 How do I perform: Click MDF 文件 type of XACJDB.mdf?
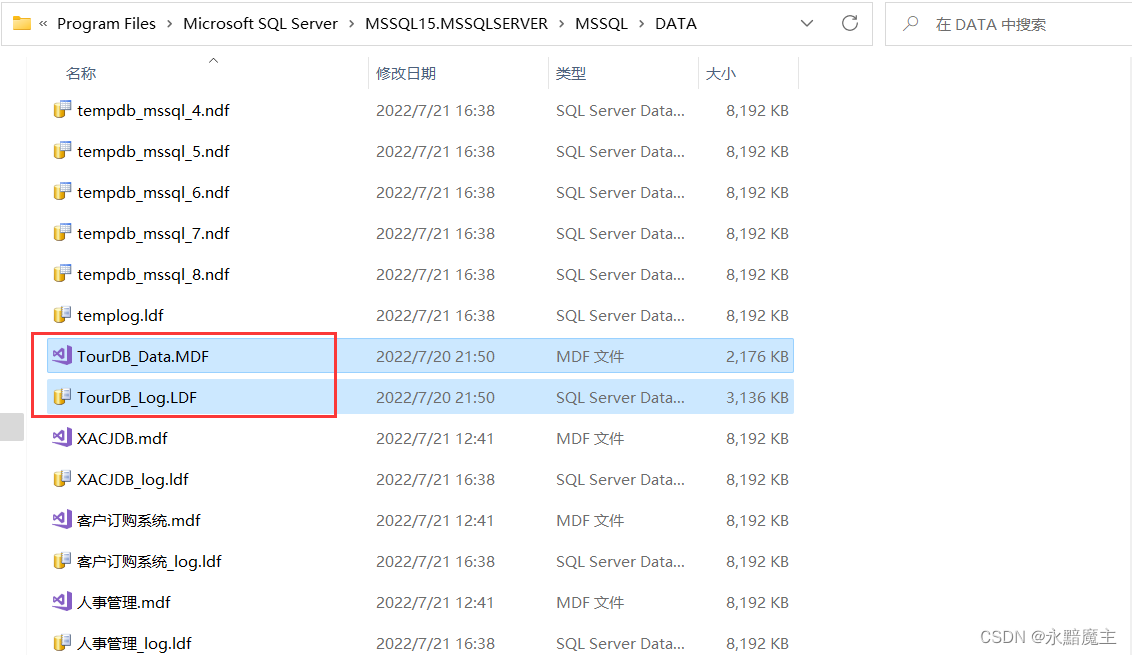tap(590, 438)
